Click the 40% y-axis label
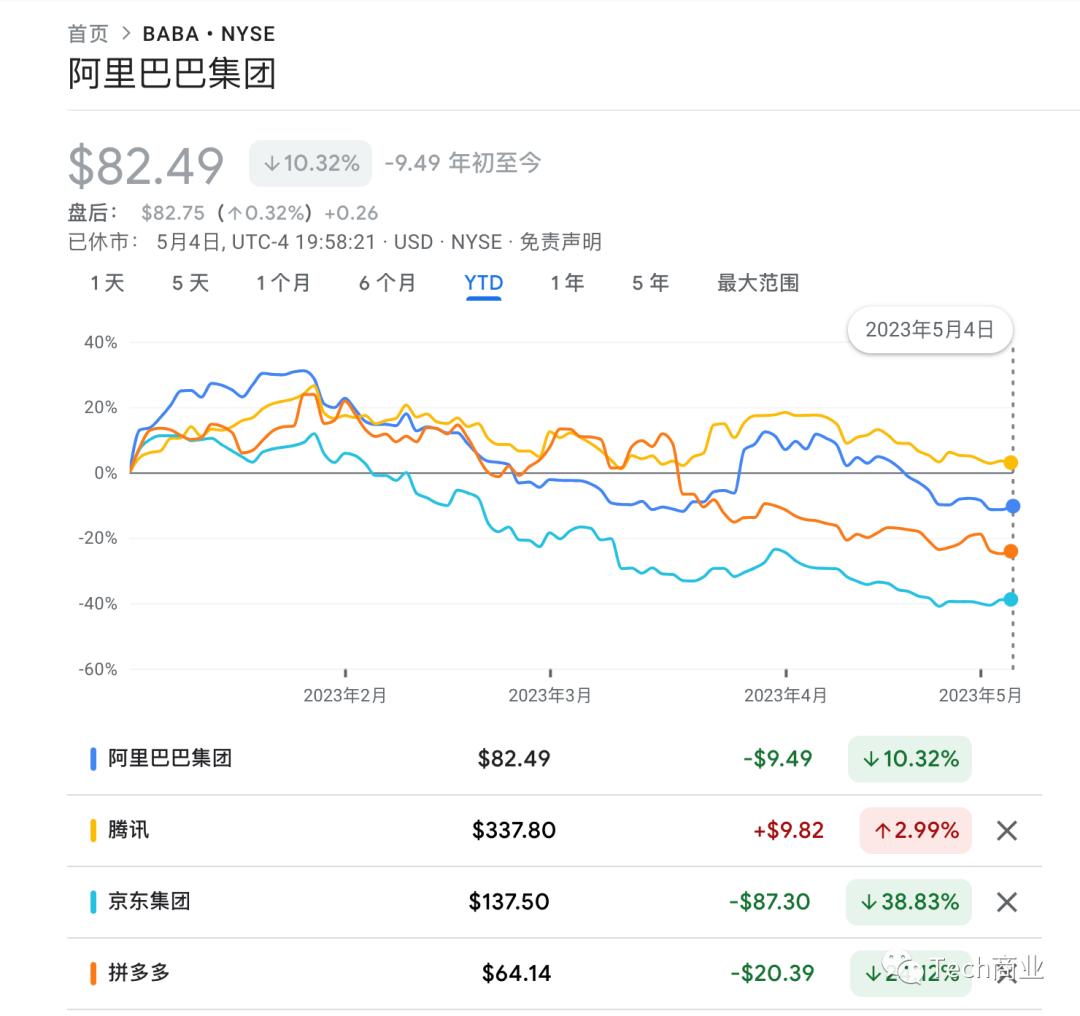 pos(101,342)
